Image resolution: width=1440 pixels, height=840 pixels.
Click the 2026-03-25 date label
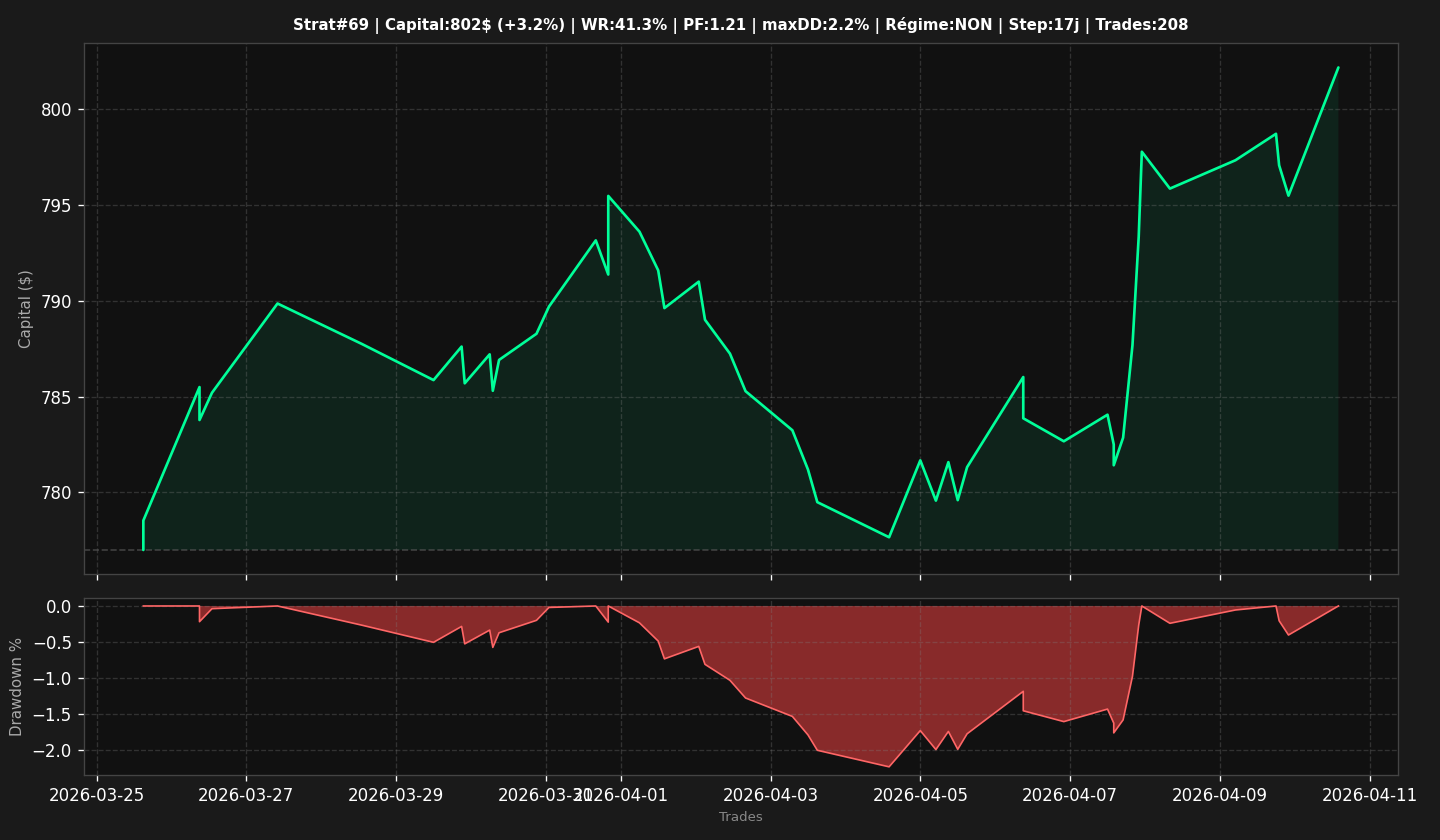point(97,796)
